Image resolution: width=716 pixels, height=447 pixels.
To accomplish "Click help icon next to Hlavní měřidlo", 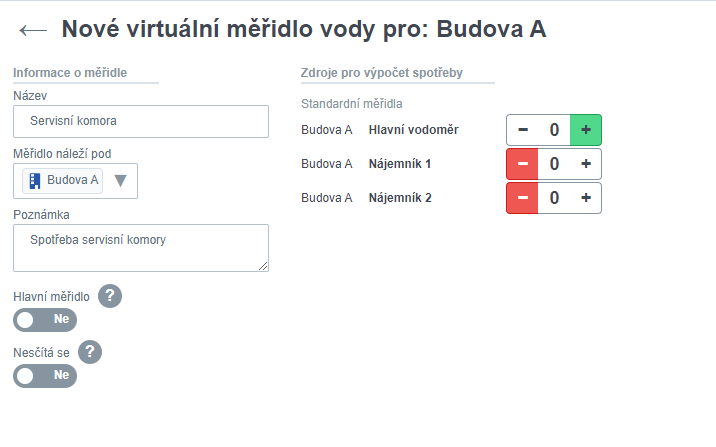I will tap(110, 296).
